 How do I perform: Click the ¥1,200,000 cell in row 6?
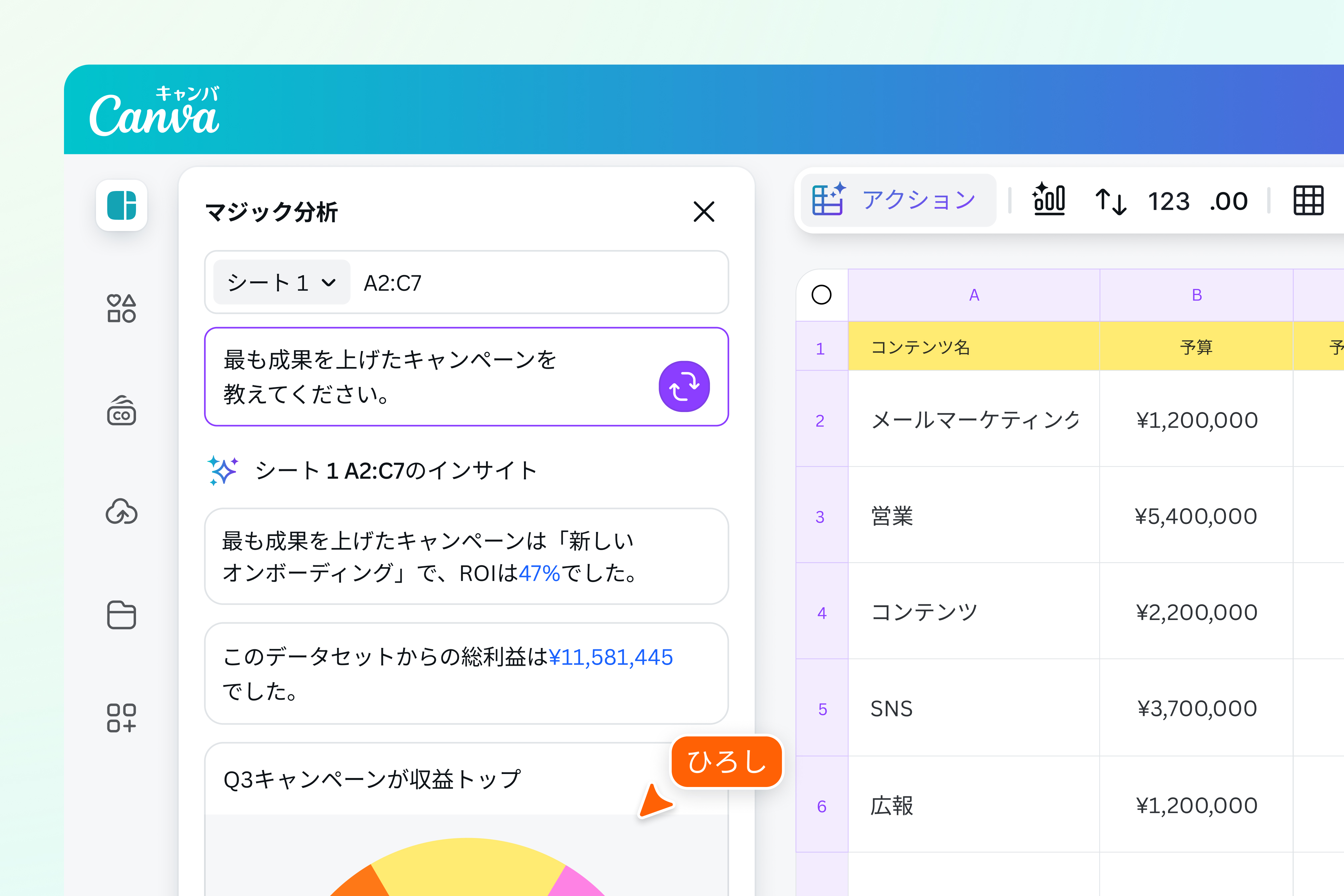click(1196, 804)
